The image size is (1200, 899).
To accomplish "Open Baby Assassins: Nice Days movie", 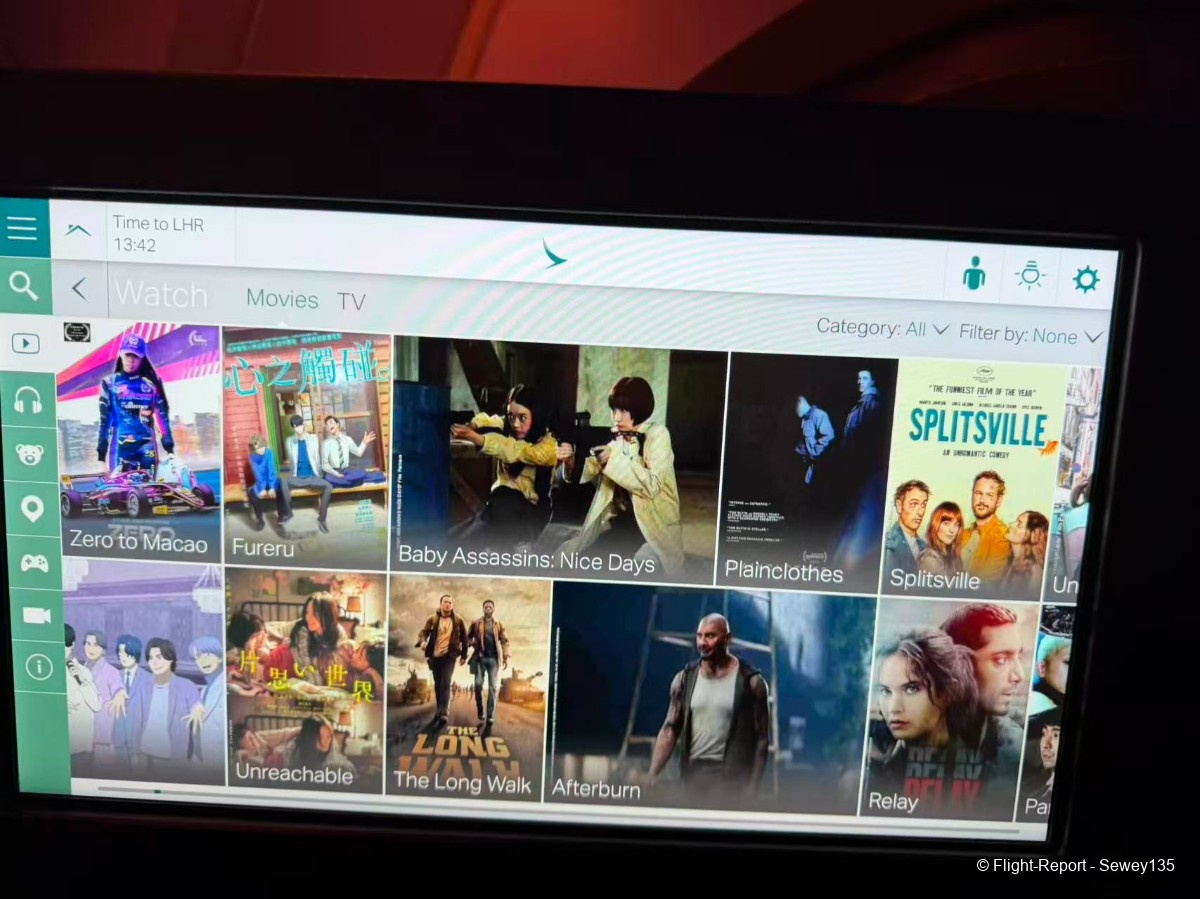I will [558, 460].
